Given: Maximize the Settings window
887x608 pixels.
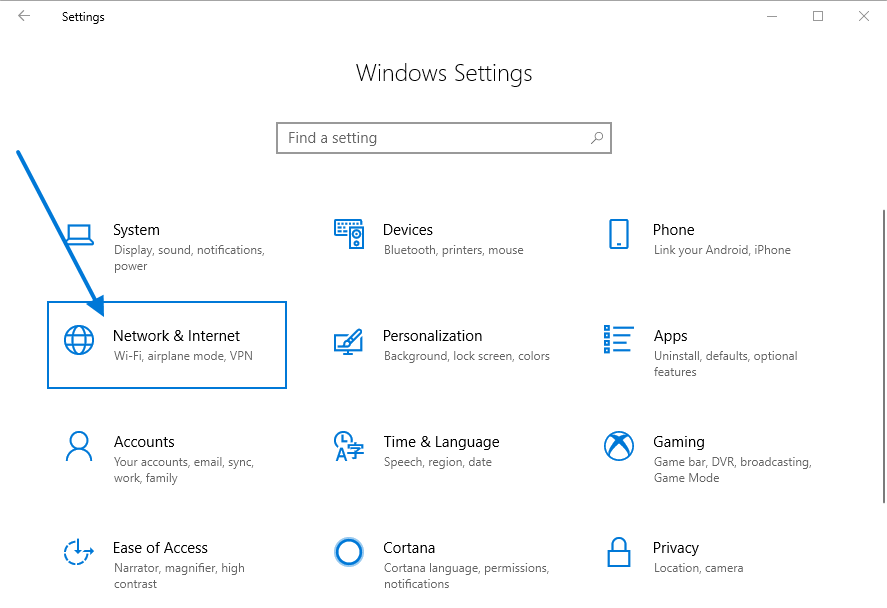Looking at the screenshot, I should [x=818, y=16].
